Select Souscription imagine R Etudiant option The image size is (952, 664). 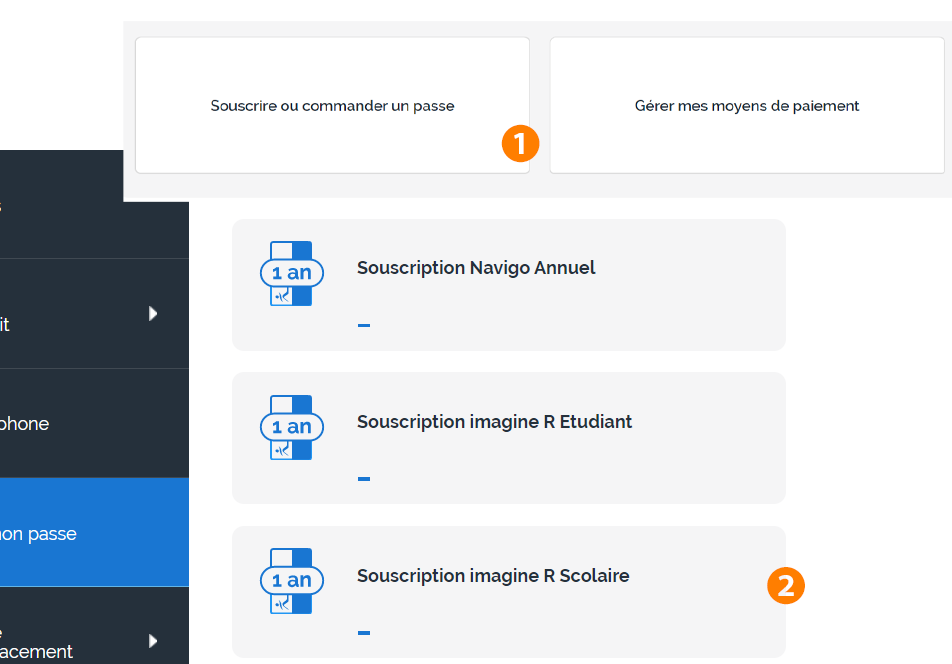[x=509, y=438]
